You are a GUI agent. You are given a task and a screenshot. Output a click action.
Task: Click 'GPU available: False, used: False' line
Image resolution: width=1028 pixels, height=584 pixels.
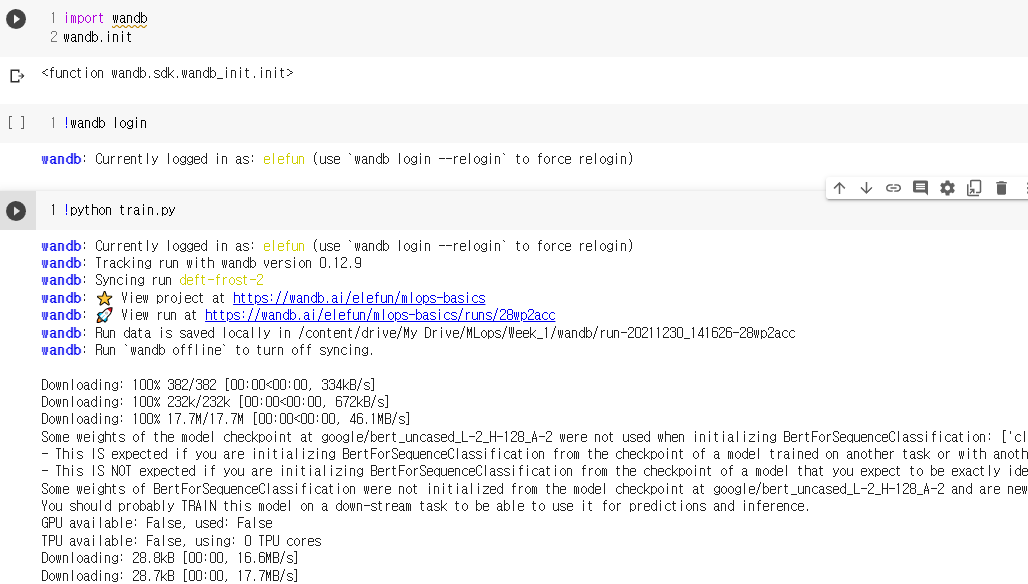(x=157, y=524)
